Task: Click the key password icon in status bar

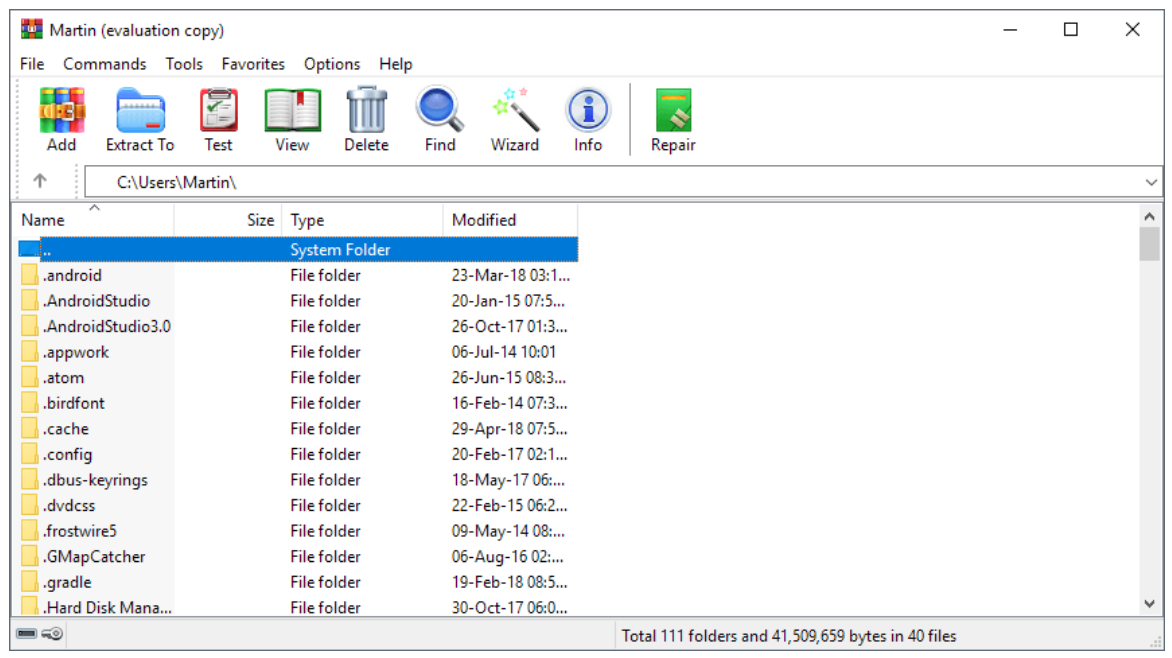Action: (52, 634)
